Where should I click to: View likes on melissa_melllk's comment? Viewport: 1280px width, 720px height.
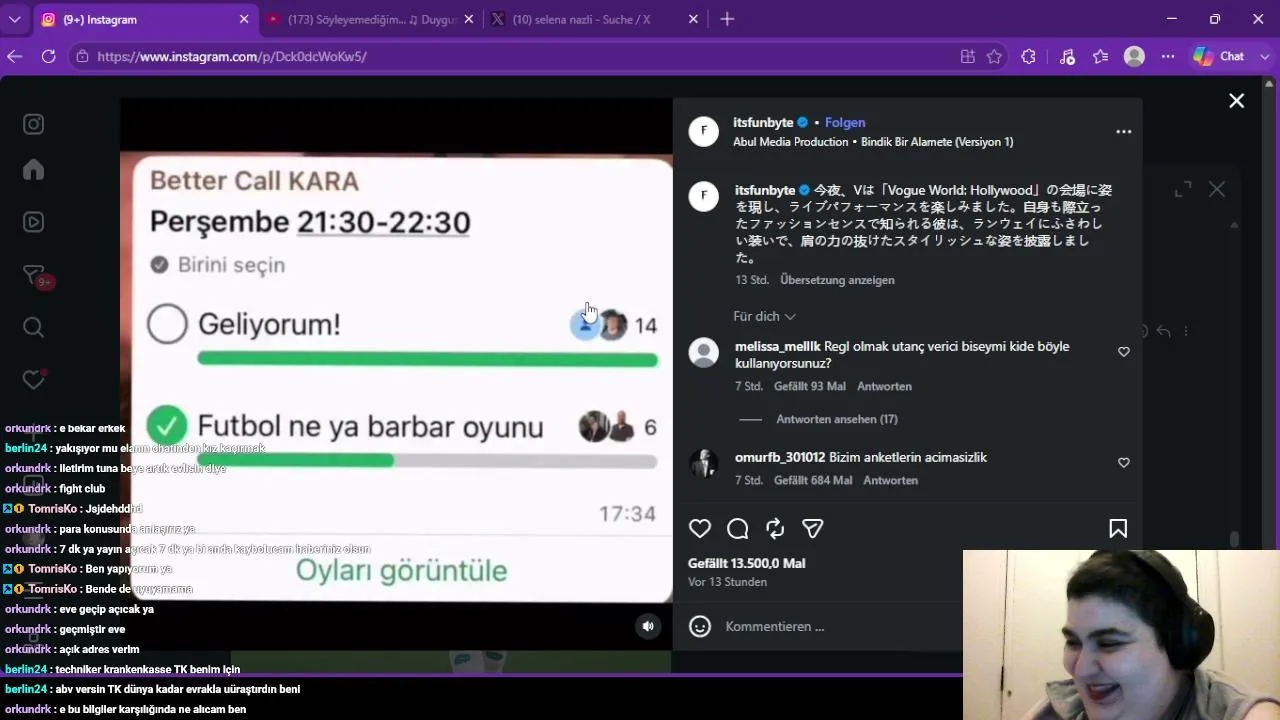810,386
